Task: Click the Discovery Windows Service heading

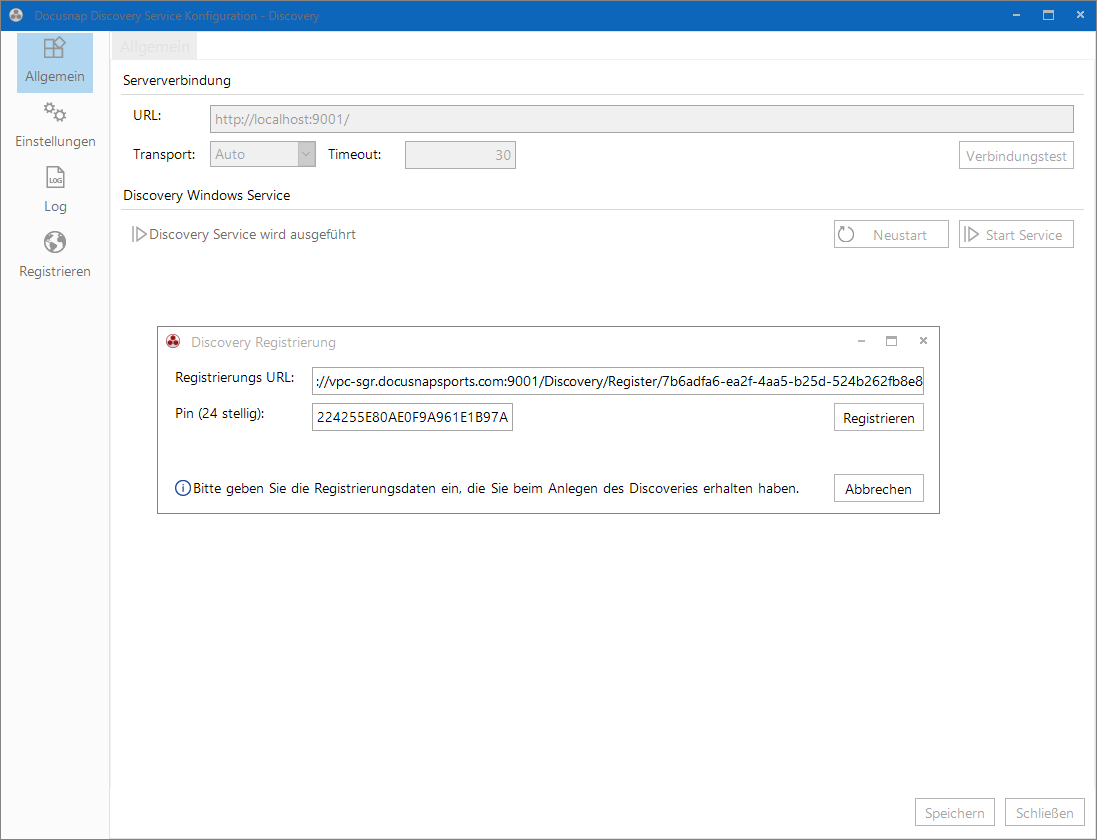Action: (x=206, y=195)
